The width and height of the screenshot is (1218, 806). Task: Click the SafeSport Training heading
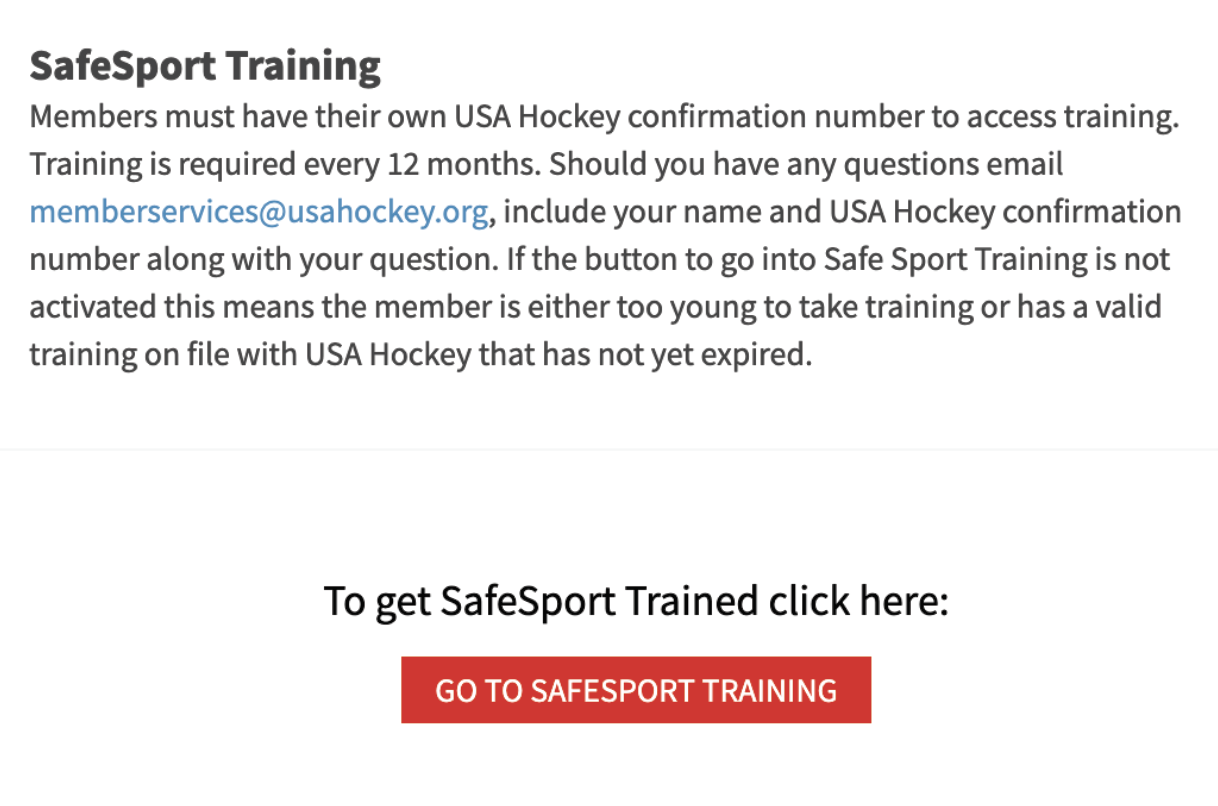[205, 66]
